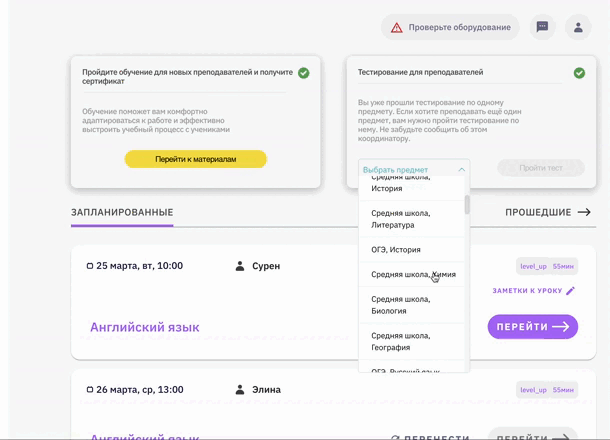Select Средняя школа, Литература option

pos(401,219)
